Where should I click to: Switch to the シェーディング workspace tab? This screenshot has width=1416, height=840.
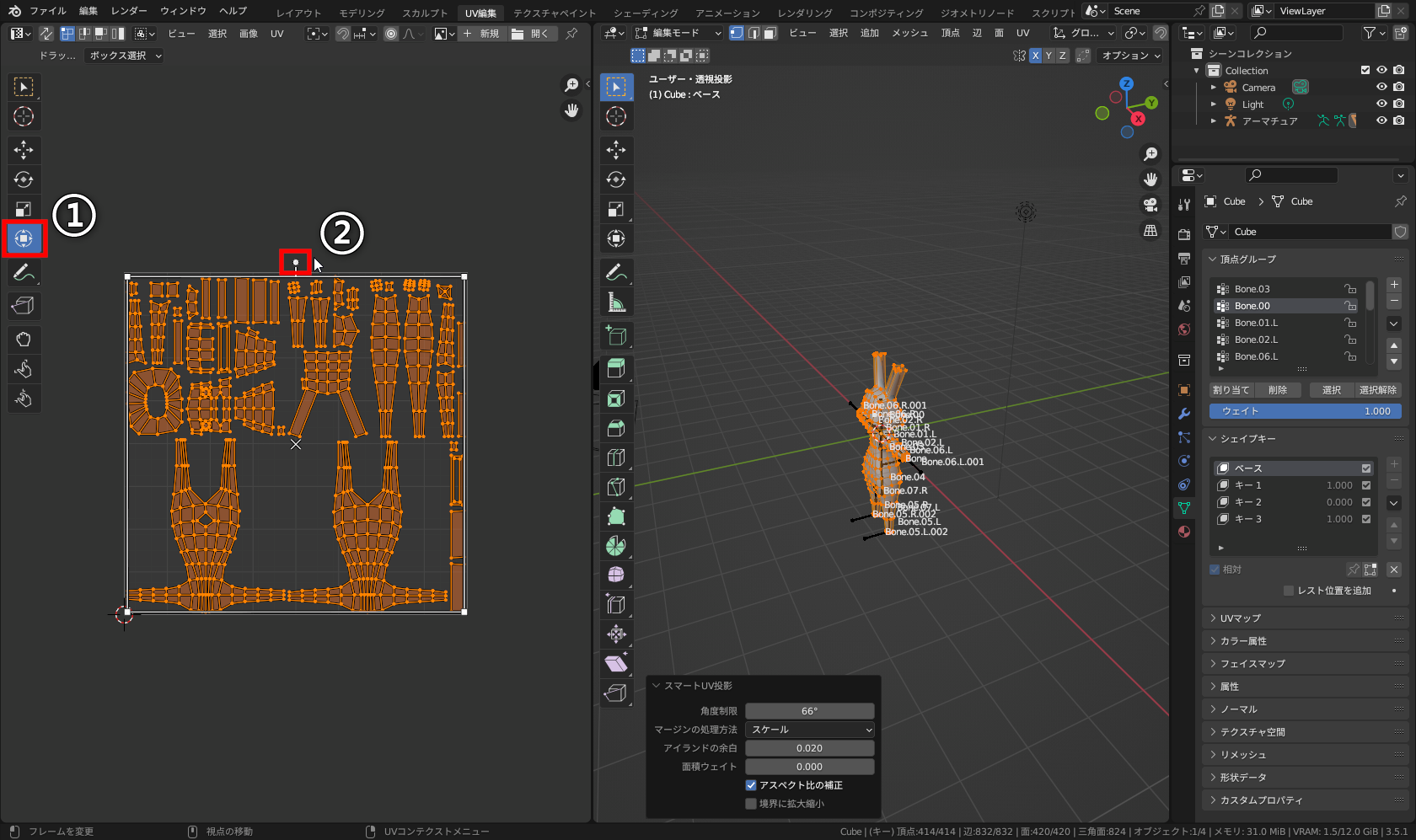pyautogui.click(x=645, y=13)
